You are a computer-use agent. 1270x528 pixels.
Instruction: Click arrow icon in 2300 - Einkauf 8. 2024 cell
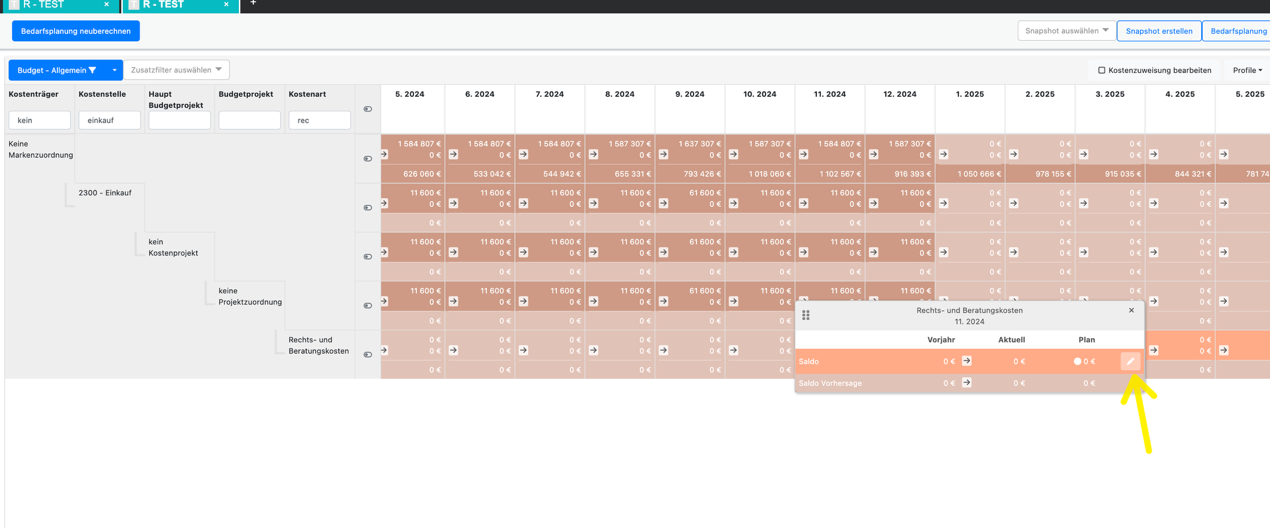pyautogui.click(x=594, y=204)
